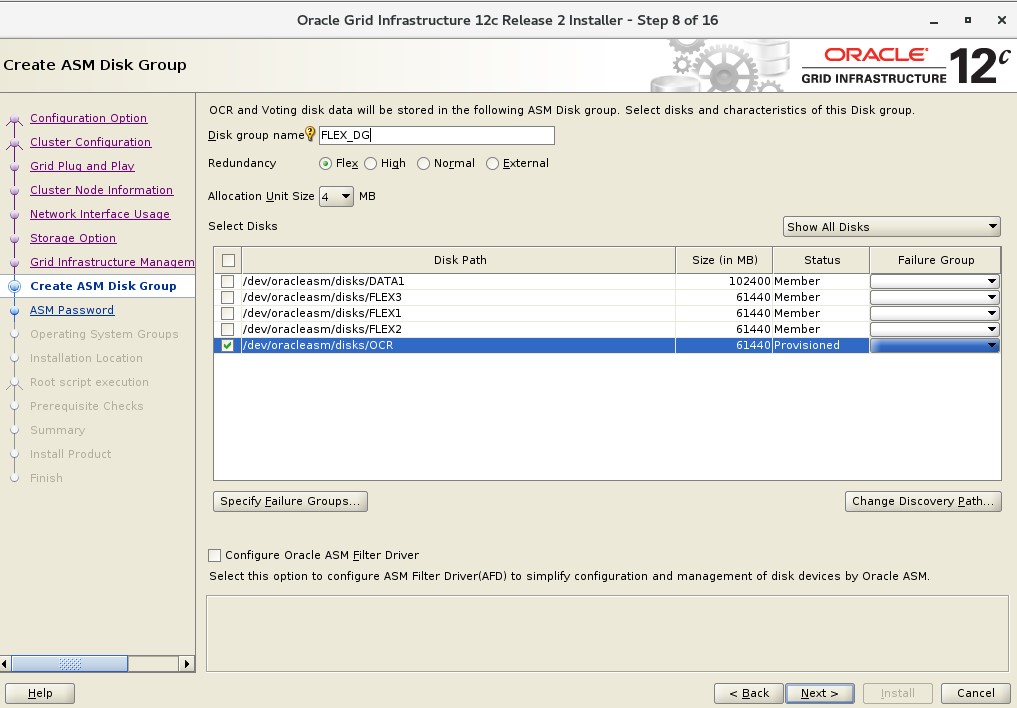Click inside the Disk group name field
Image resolution: width=1017 pixels, height=708 pixels.
[437, 135]
